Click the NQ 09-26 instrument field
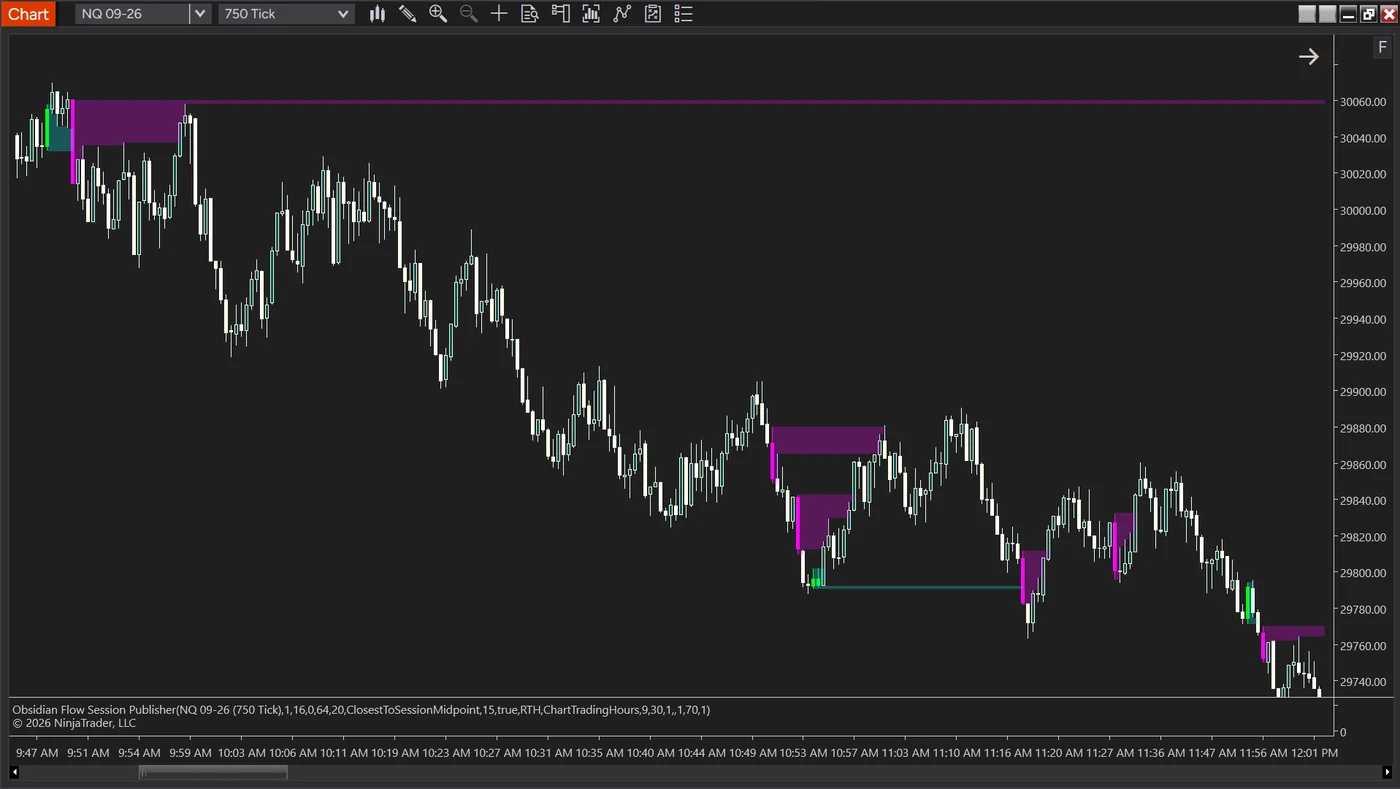Screen dimensions: 1400x789 coord(133,14)
